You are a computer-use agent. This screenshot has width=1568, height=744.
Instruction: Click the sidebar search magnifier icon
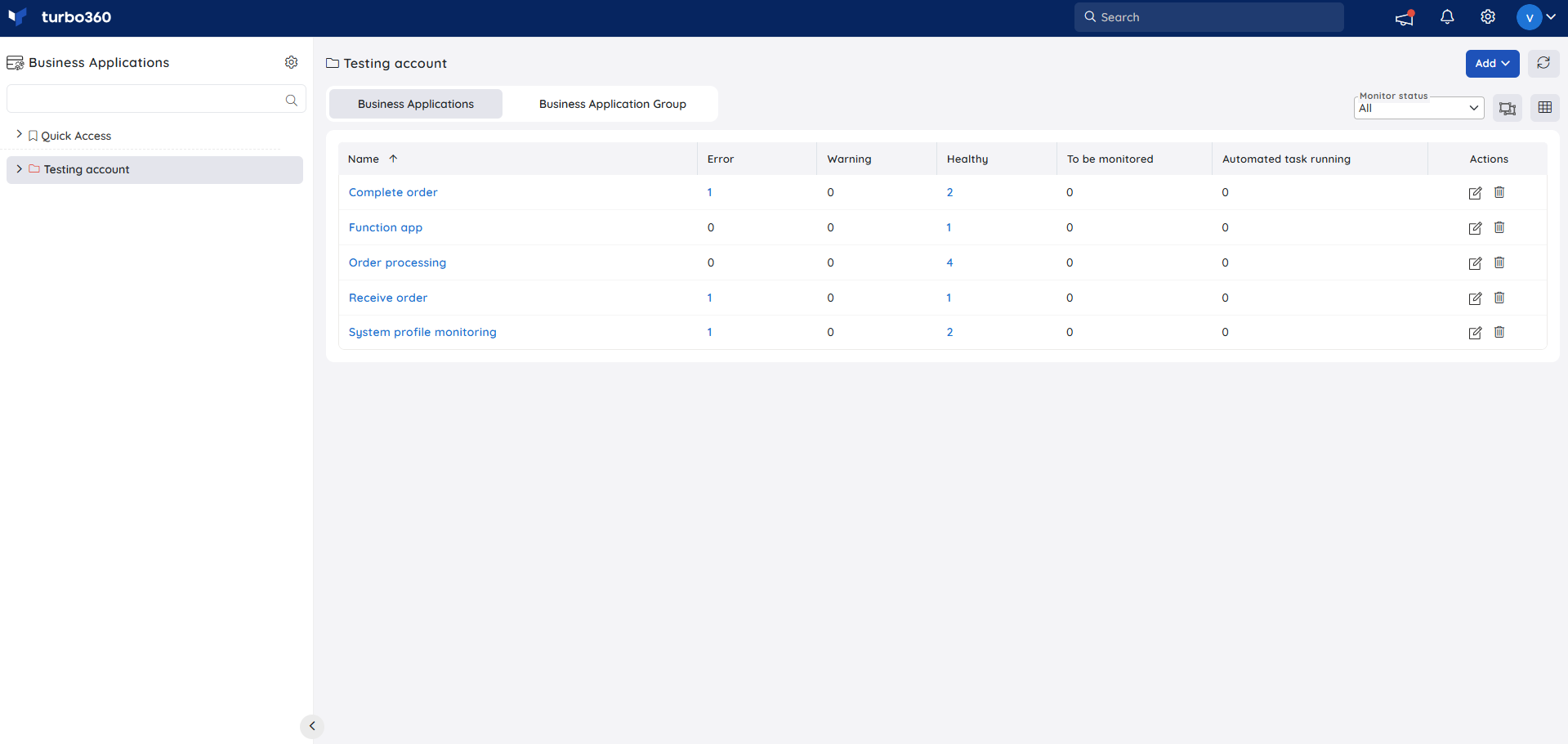pos(292,100)
